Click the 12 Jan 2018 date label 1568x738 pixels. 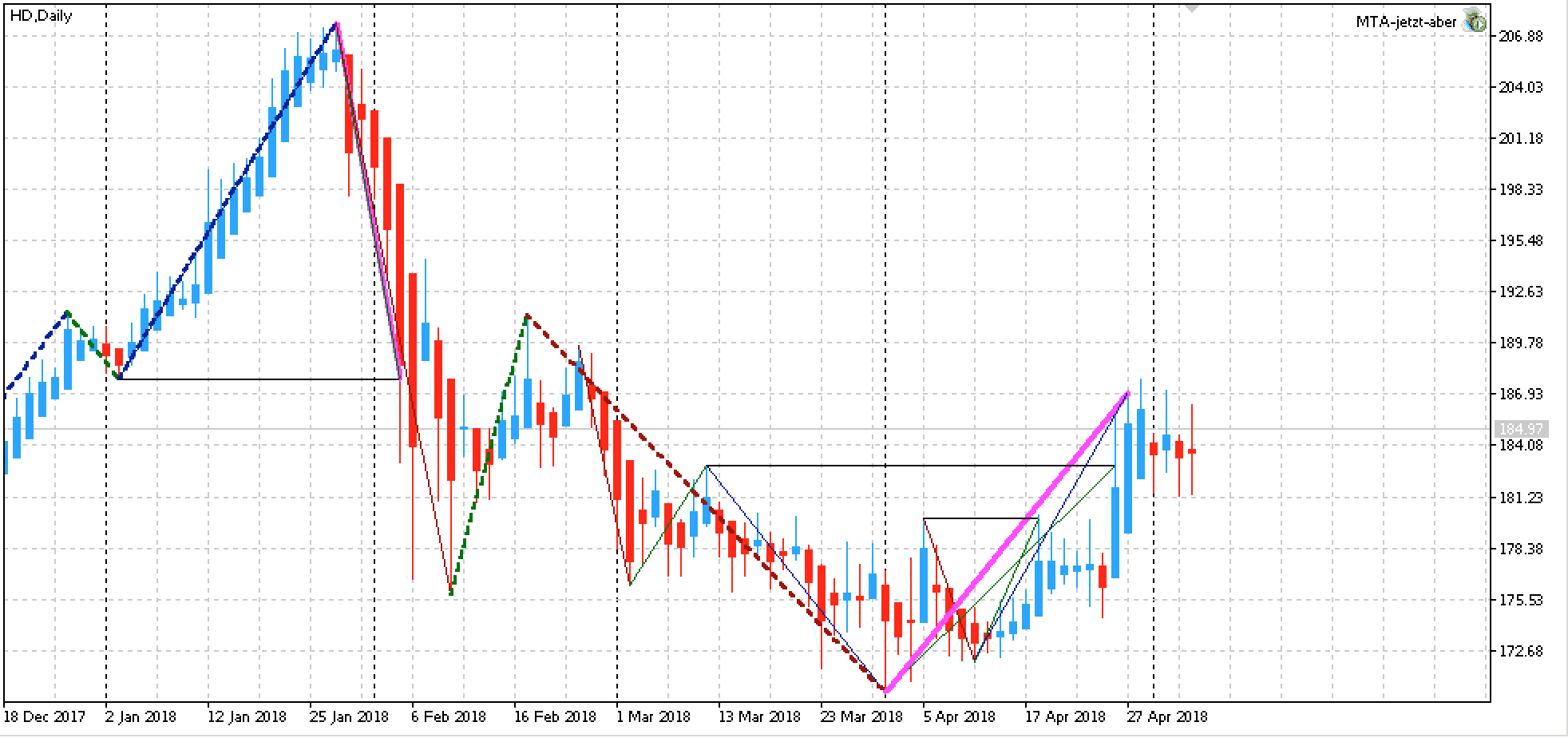pos(246,716)
